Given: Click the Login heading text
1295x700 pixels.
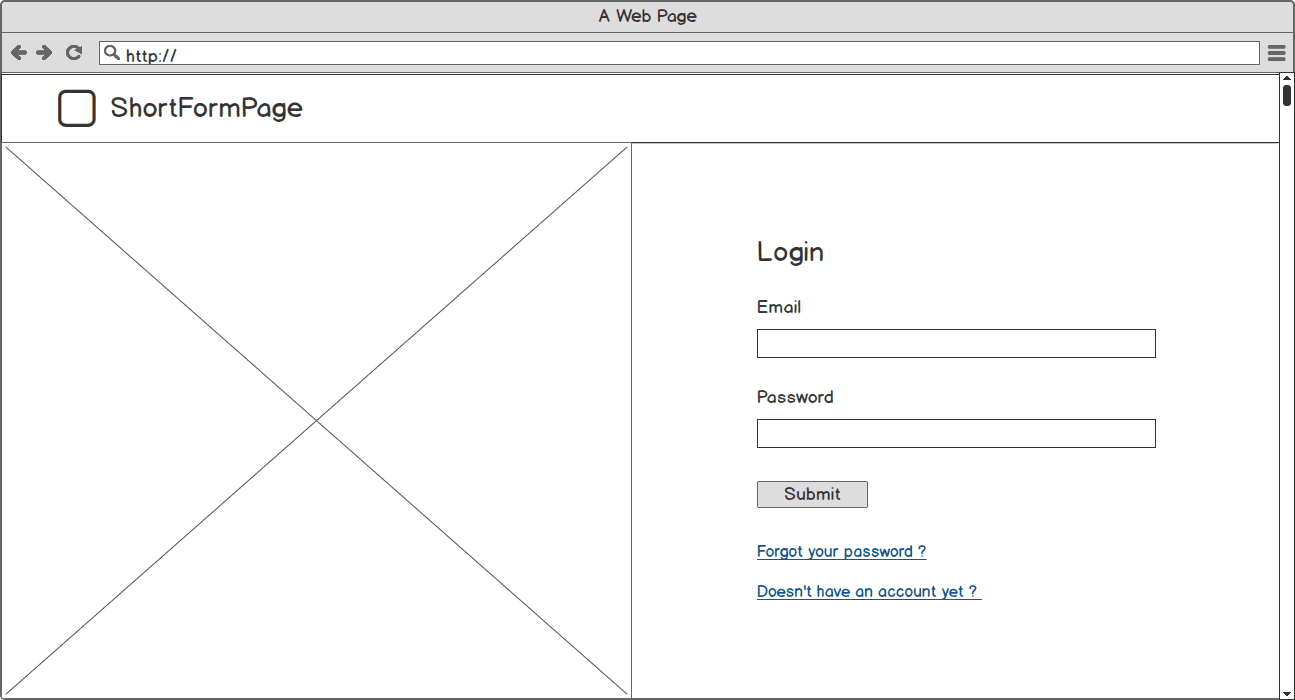Looking at the screenshot, I should [x=790, y=252].
